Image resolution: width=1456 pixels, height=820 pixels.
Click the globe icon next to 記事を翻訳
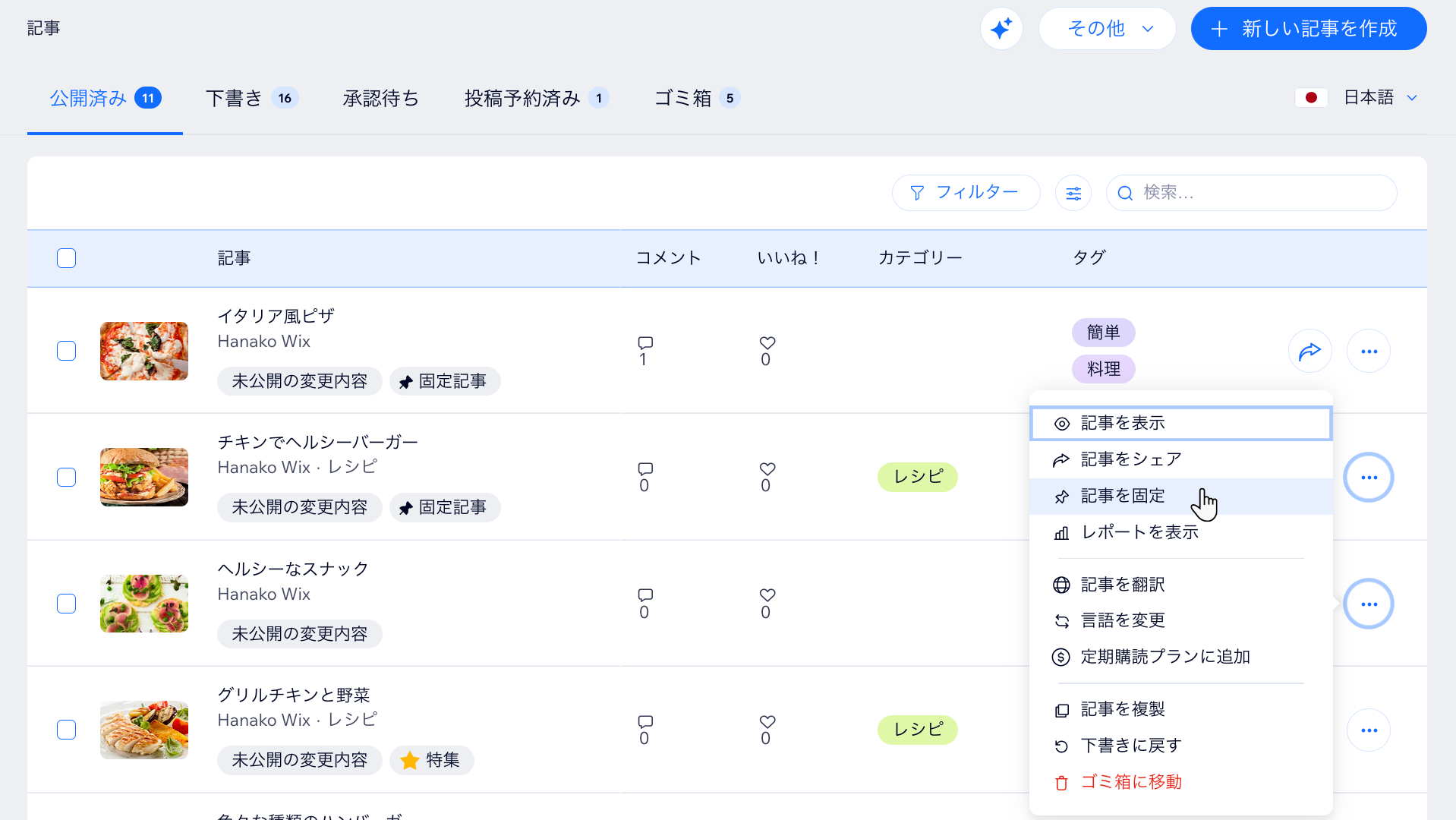click(x=1061, y=585)
